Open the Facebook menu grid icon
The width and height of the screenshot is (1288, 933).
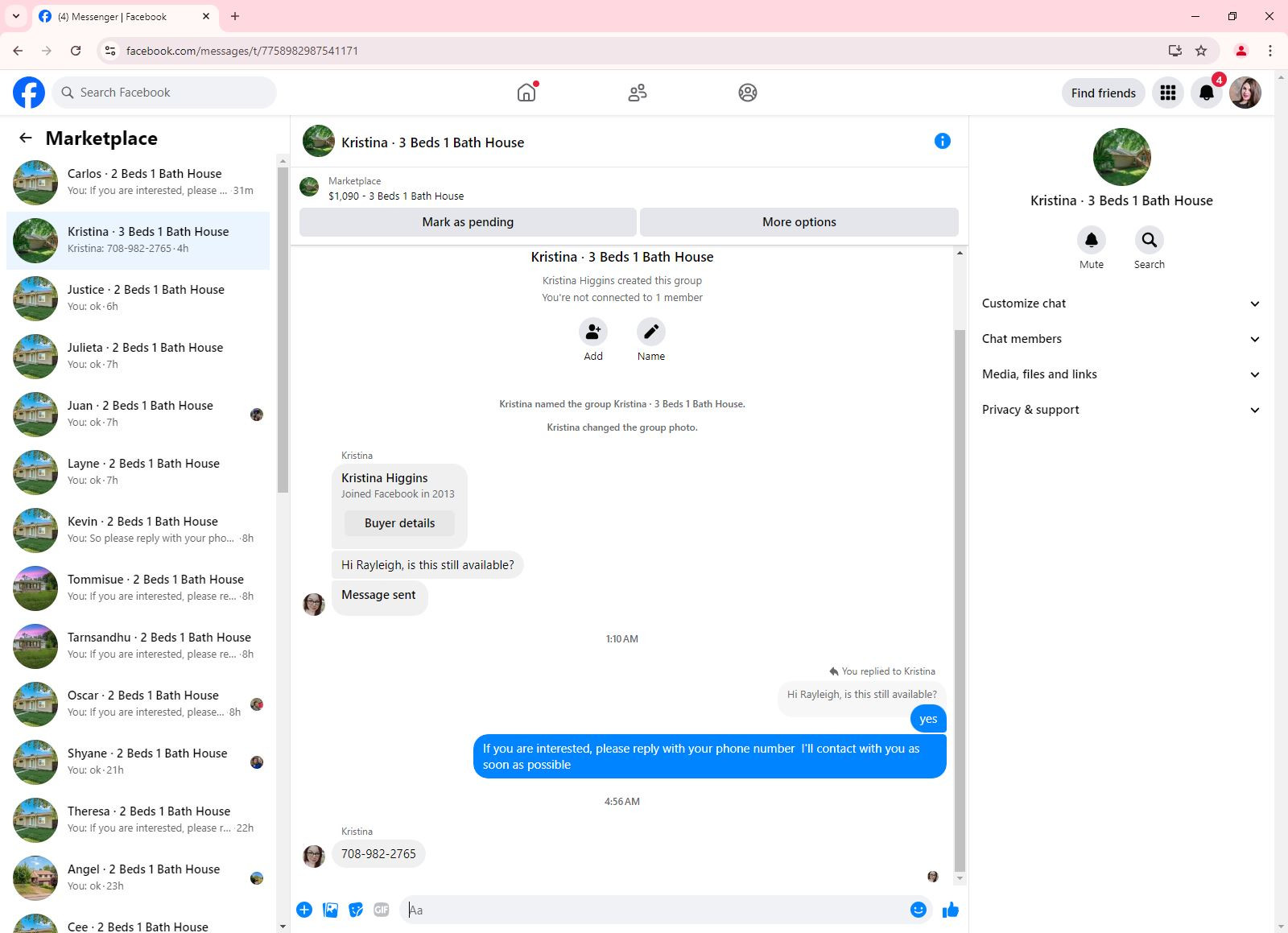coord(1168,93)
